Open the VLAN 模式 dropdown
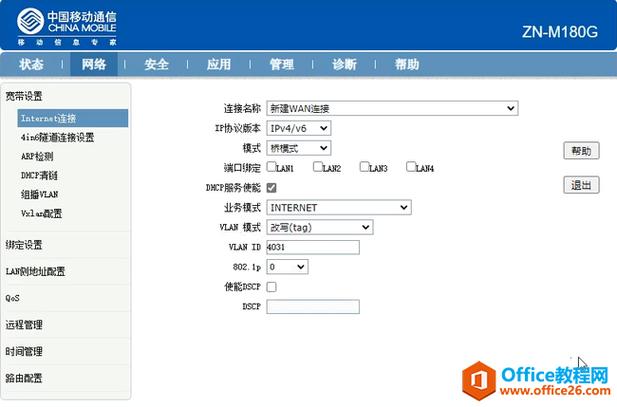 (320, 227)
